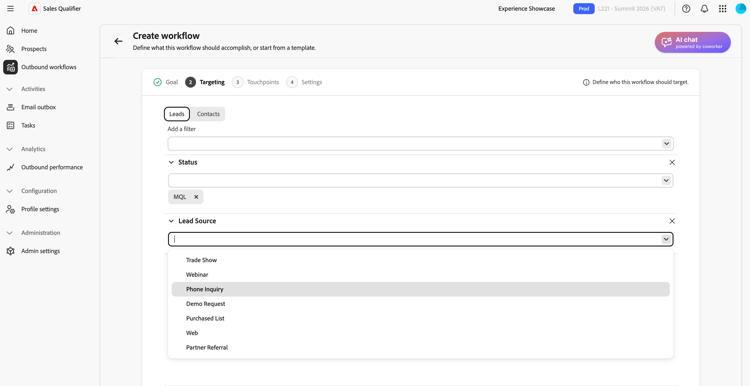Click the Outbound performance chart icon
The width and height of the screenshot is (750, 386).
click(x=11, y=167)
